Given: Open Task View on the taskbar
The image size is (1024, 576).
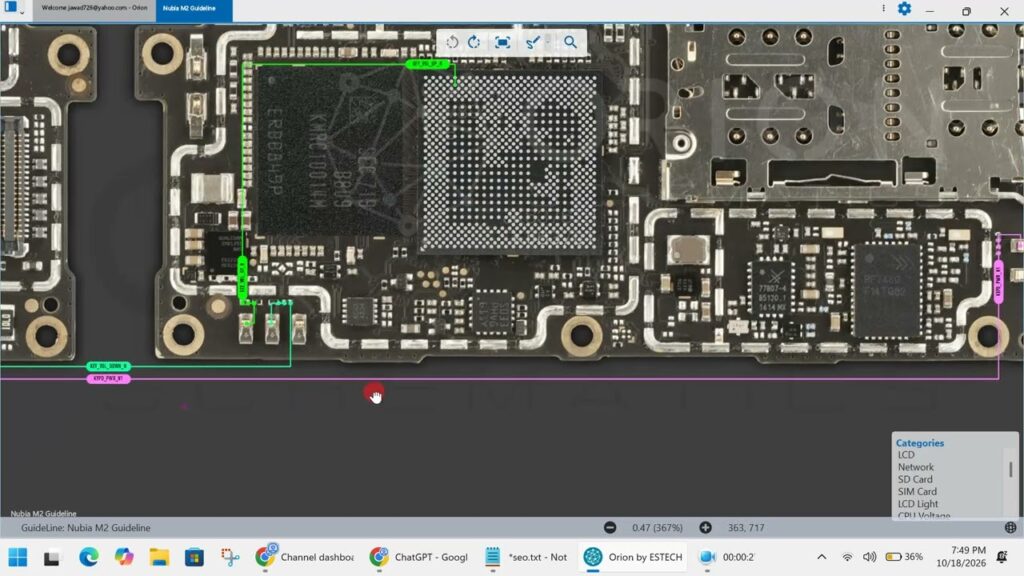Looking at the screenshot, I should [x=52, y=557].
